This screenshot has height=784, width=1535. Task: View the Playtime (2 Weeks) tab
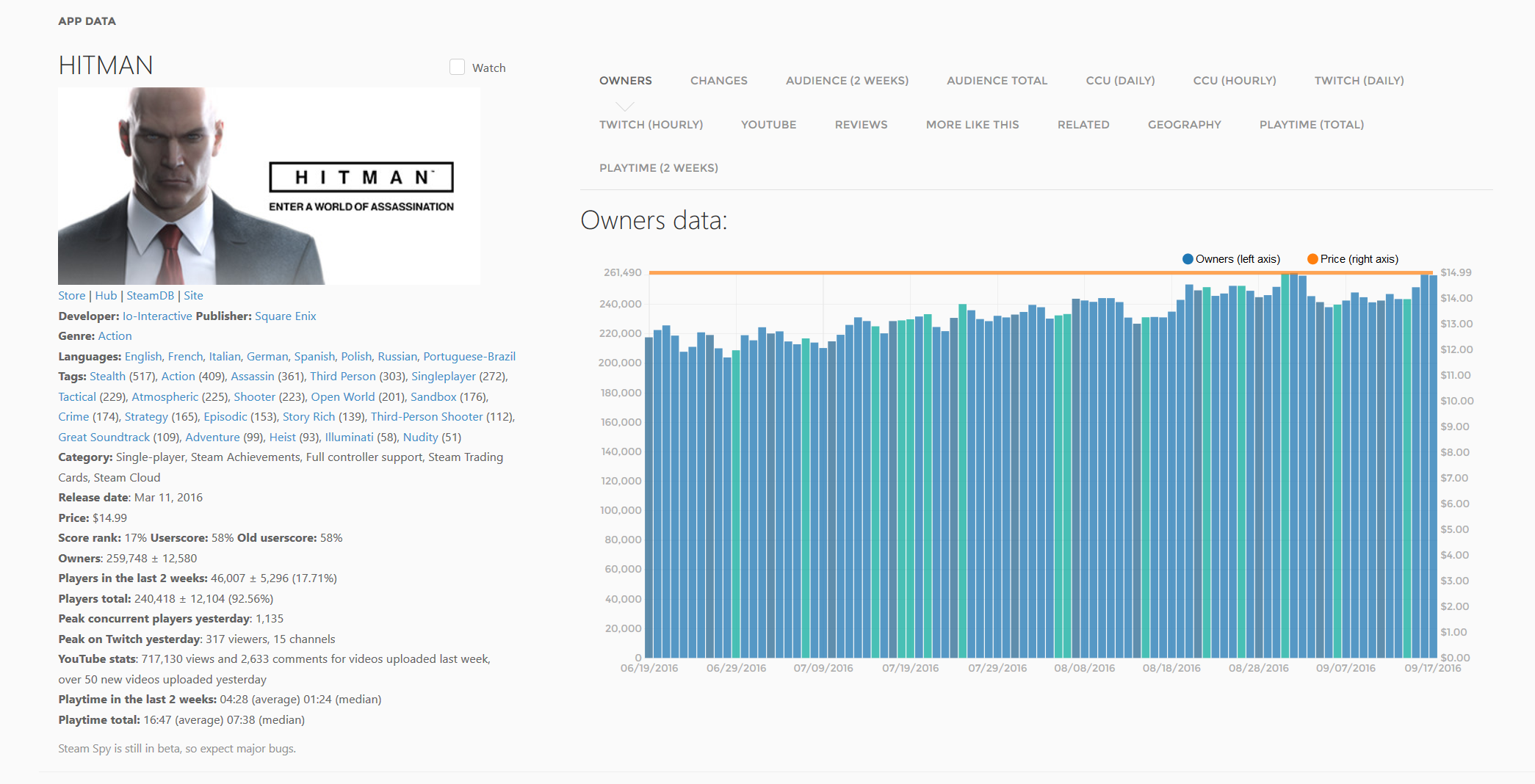(658, 168)
